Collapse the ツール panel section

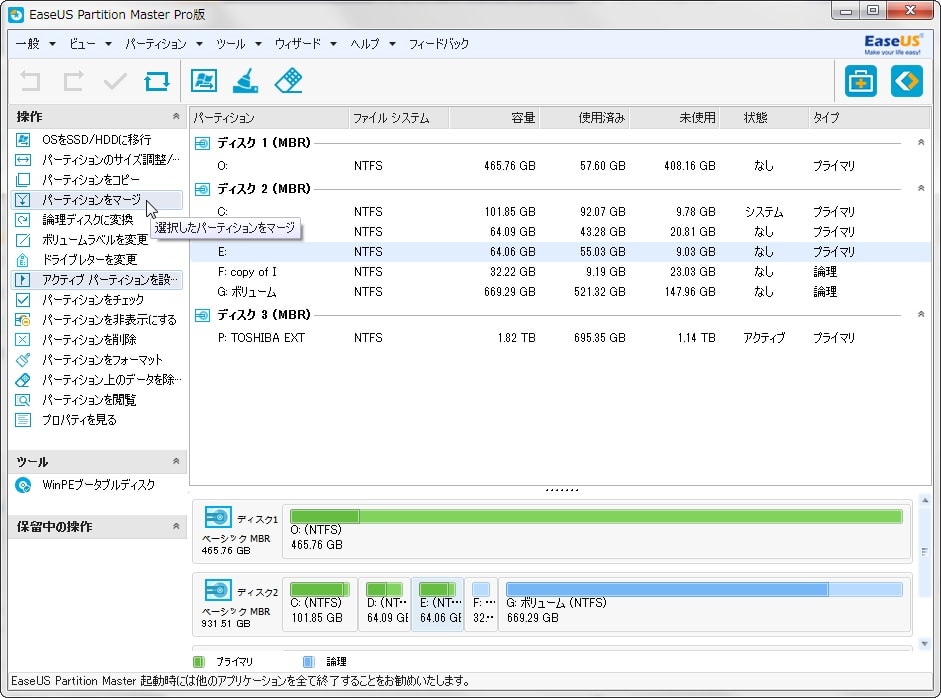pyautogui.click(x=176, y=462)
